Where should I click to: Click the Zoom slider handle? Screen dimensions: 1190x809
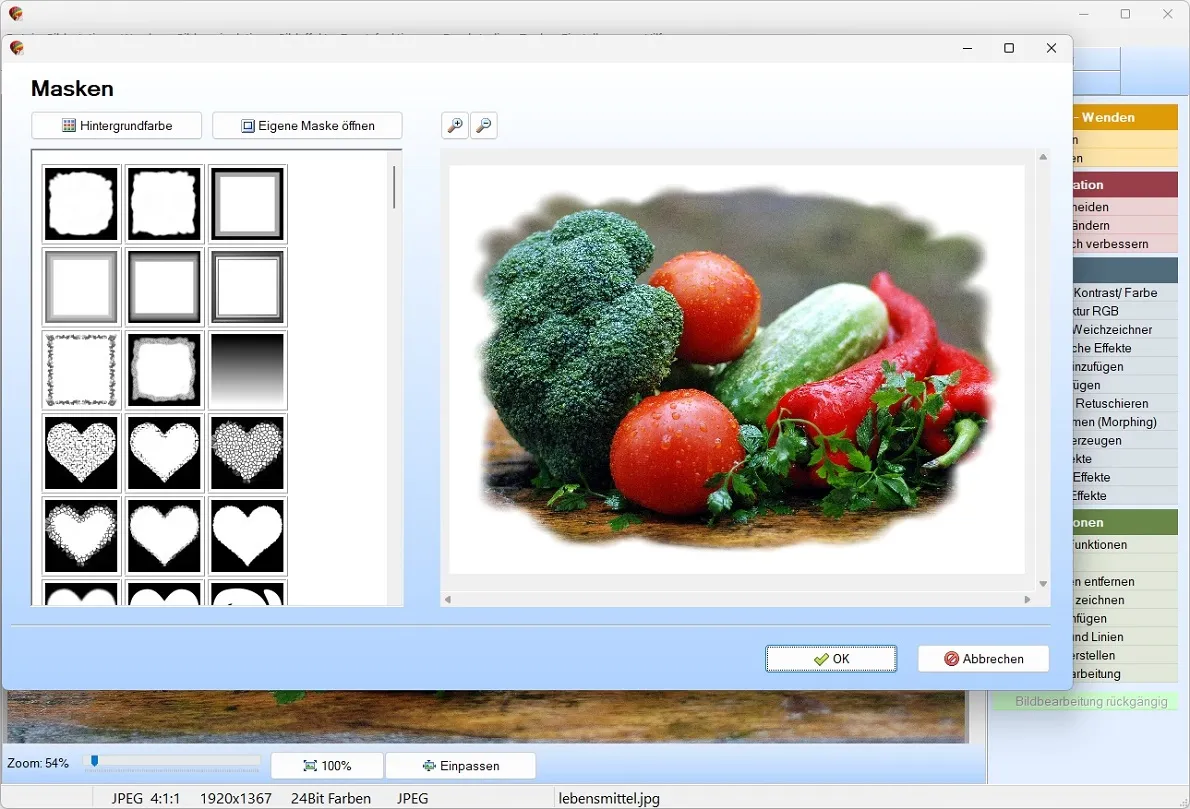[x=94, y=761]
